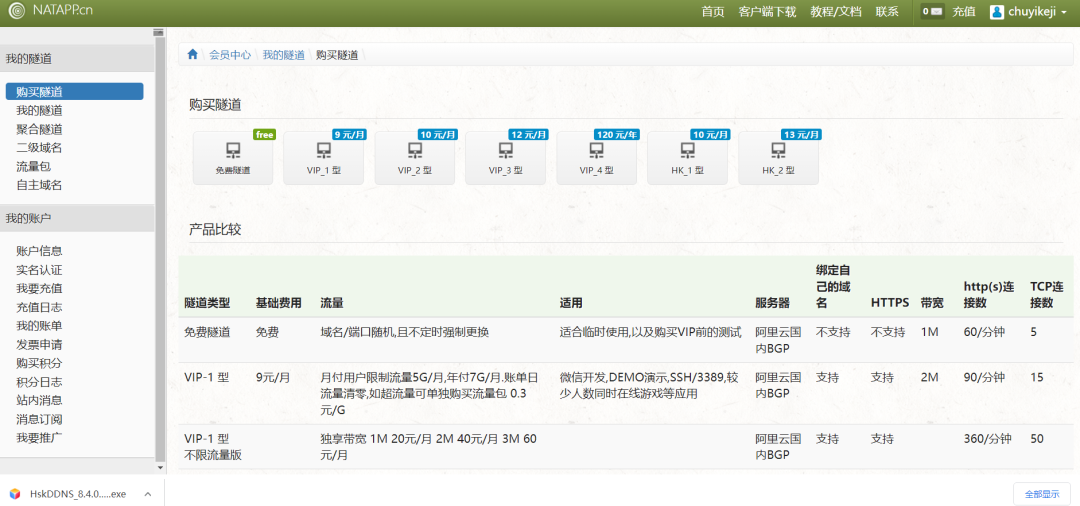The image size is (1080, 506).
Task: Open 教程/文档 in top navigation
Action: (835, 12)
